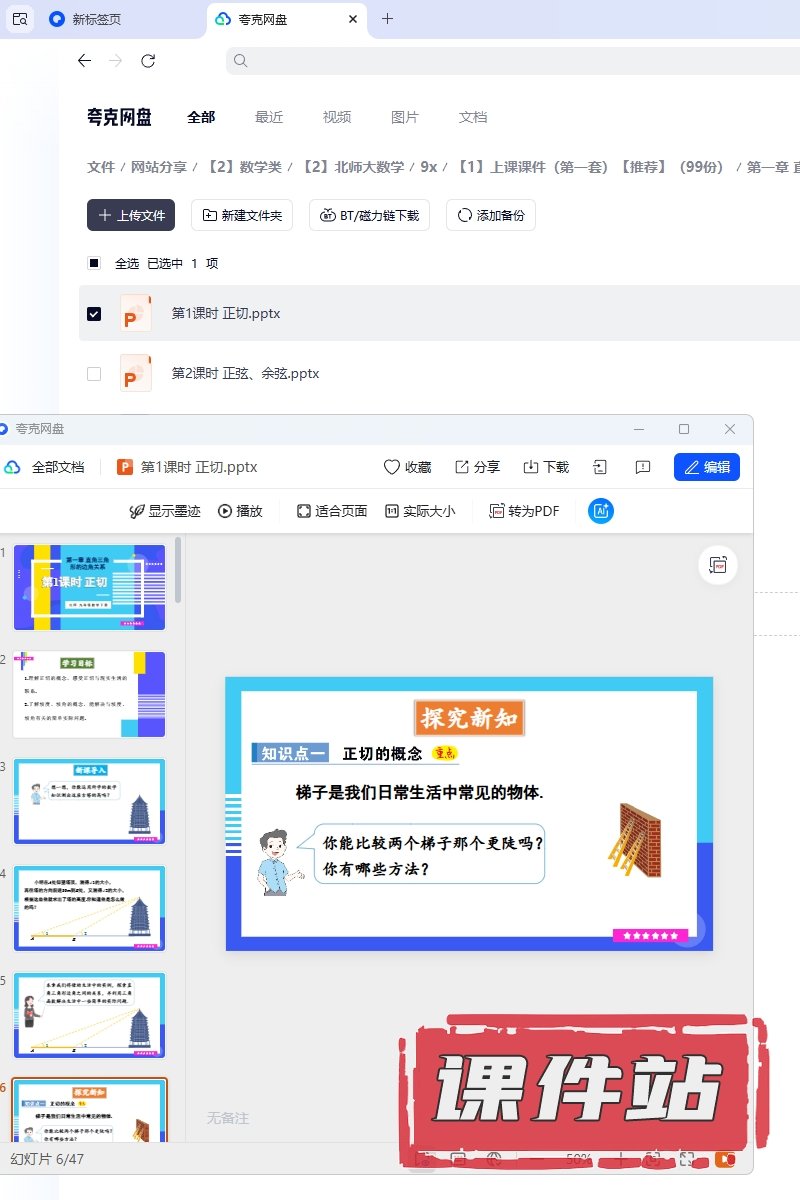Click the floating PDF export icon

pos(717,565)
